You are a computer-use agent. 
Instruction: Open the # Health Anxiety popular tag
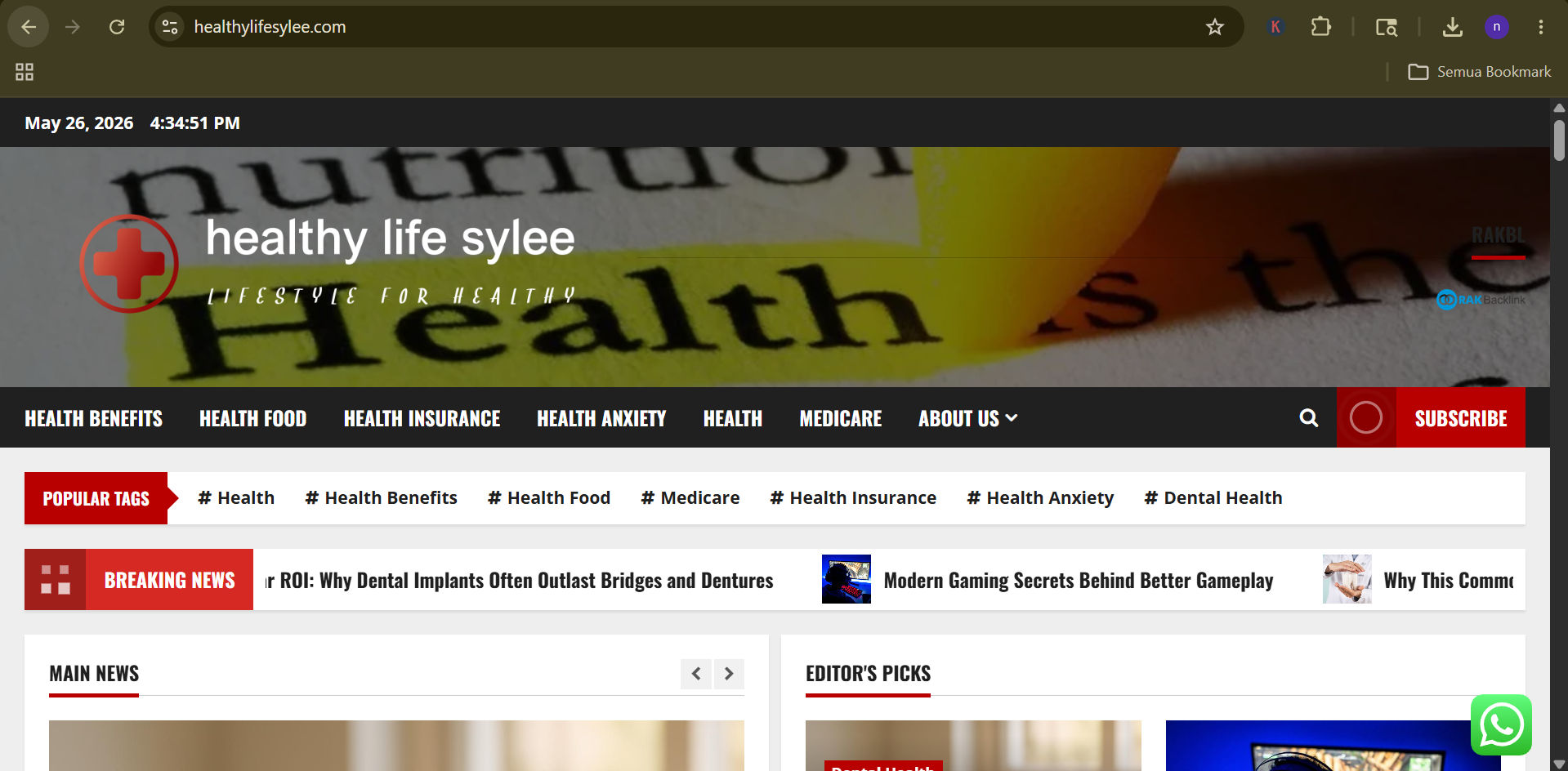(1040, 497)
